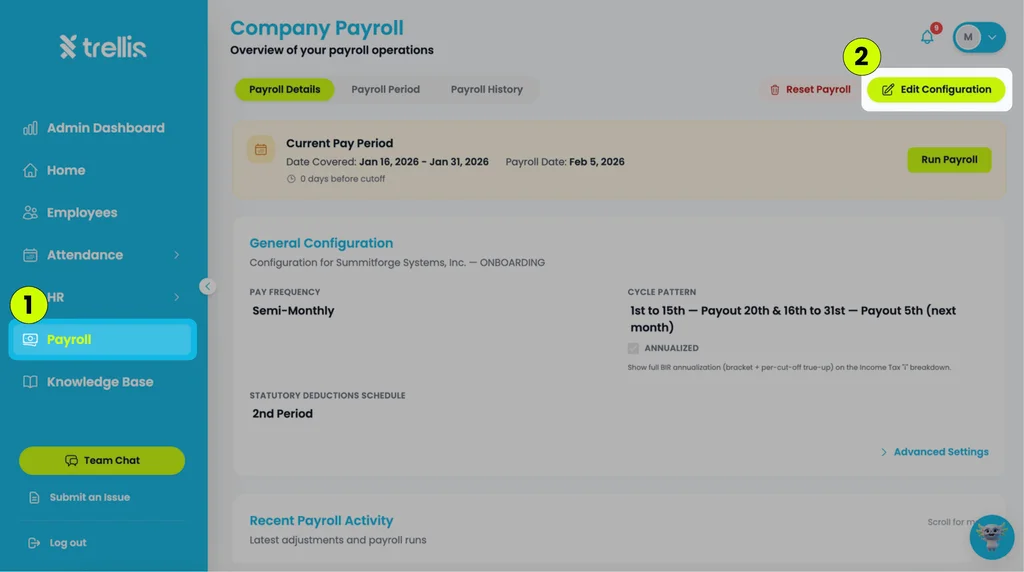Click the Payroll money icon
Screen dimensions: 1024x572
click(x=30, y=340)
